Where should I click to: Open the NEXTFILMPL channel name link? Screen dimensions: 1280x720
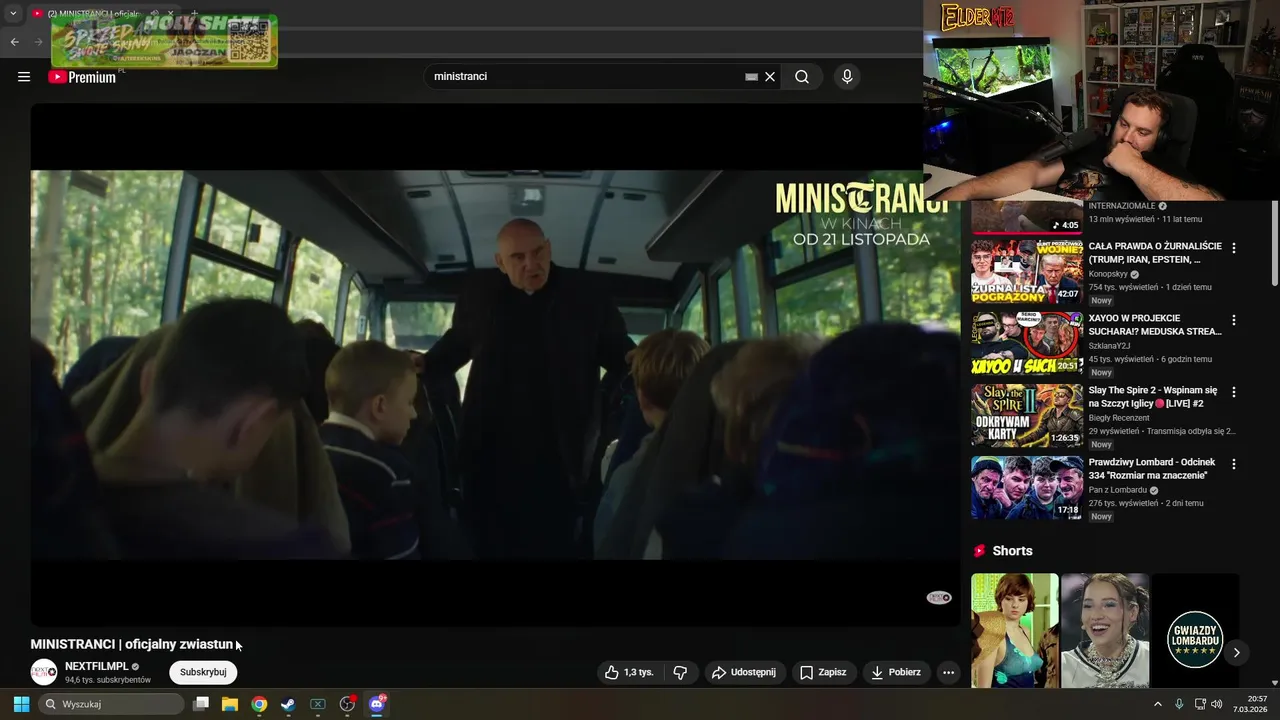[96, 666]
